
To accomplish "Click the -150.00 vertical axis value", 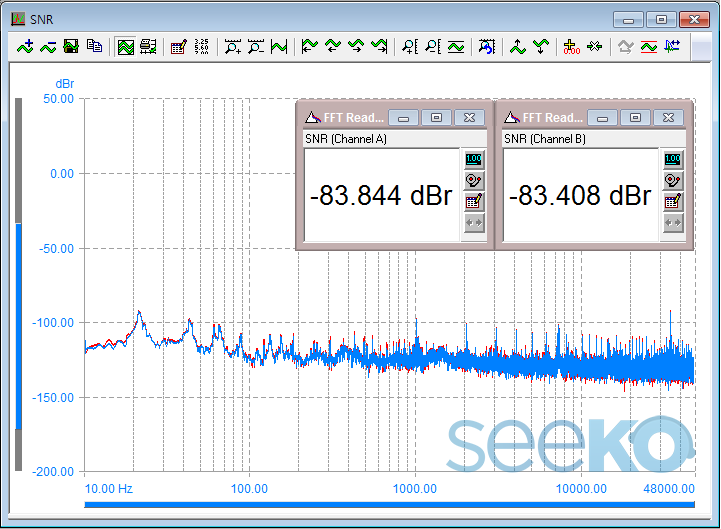I will pos(53,398).
